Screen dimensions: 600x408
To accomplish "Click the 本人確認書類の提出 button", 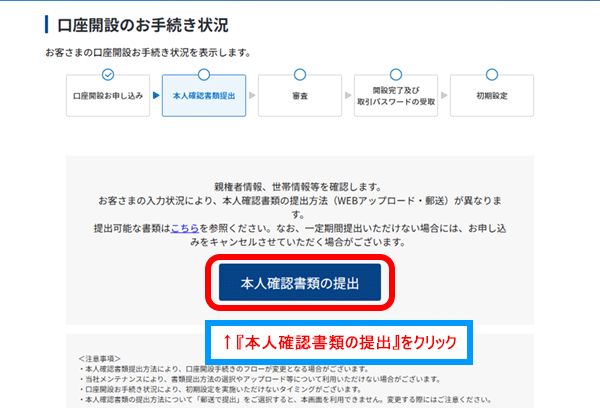I will tap(300, 282).
